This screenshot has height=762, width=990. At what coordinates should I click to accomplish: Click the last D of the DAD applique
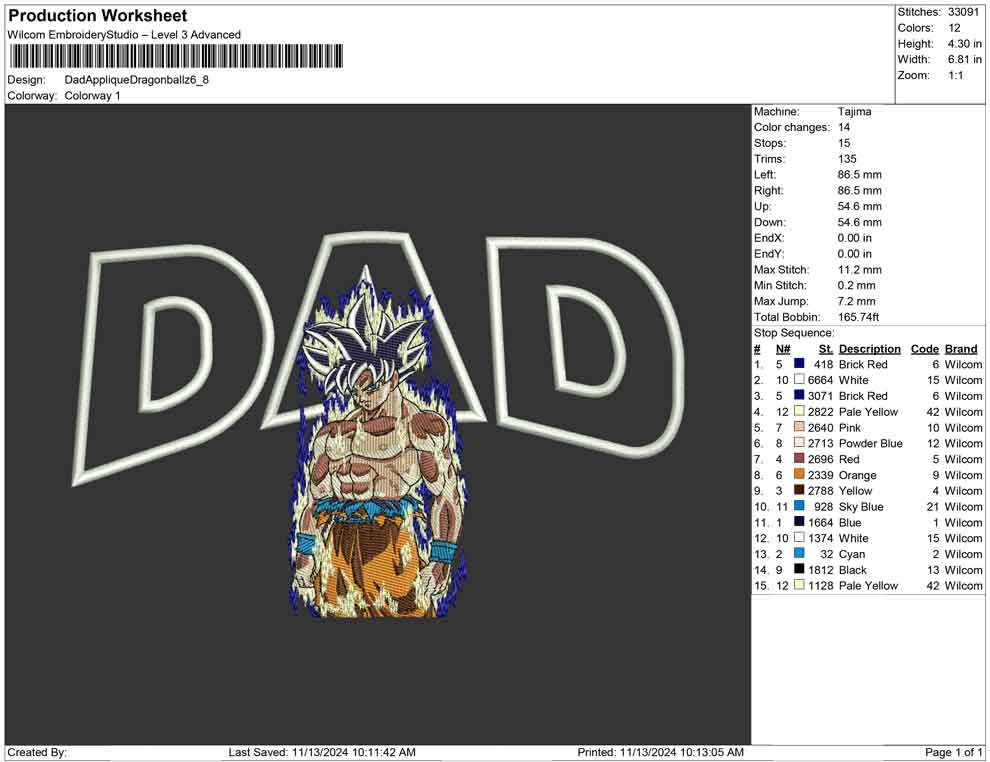pos(587,346)
